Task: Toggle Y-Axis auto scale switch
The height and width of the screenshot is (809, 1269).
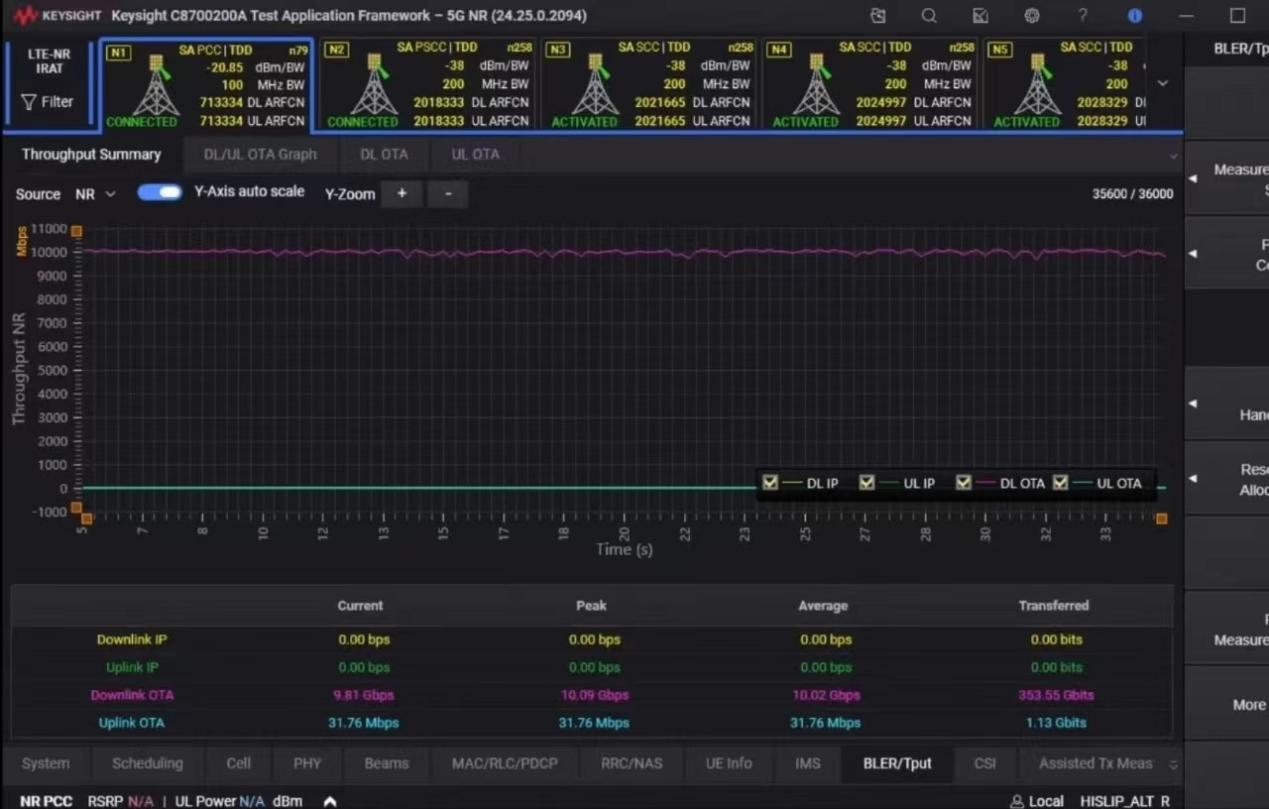Action: tap(160, 192)
